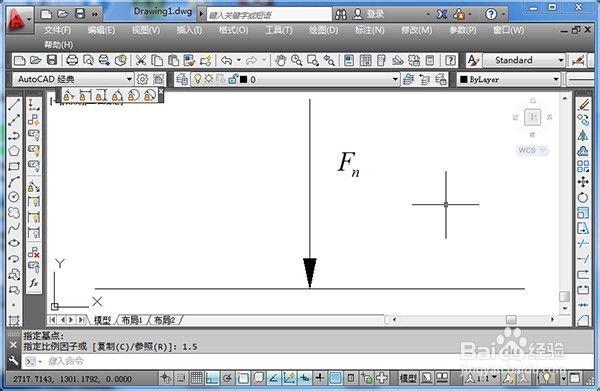Viewport: 600px width, 391px height.
Task: Click the keyword search box in title bar
Action: [x=269, y=15]
